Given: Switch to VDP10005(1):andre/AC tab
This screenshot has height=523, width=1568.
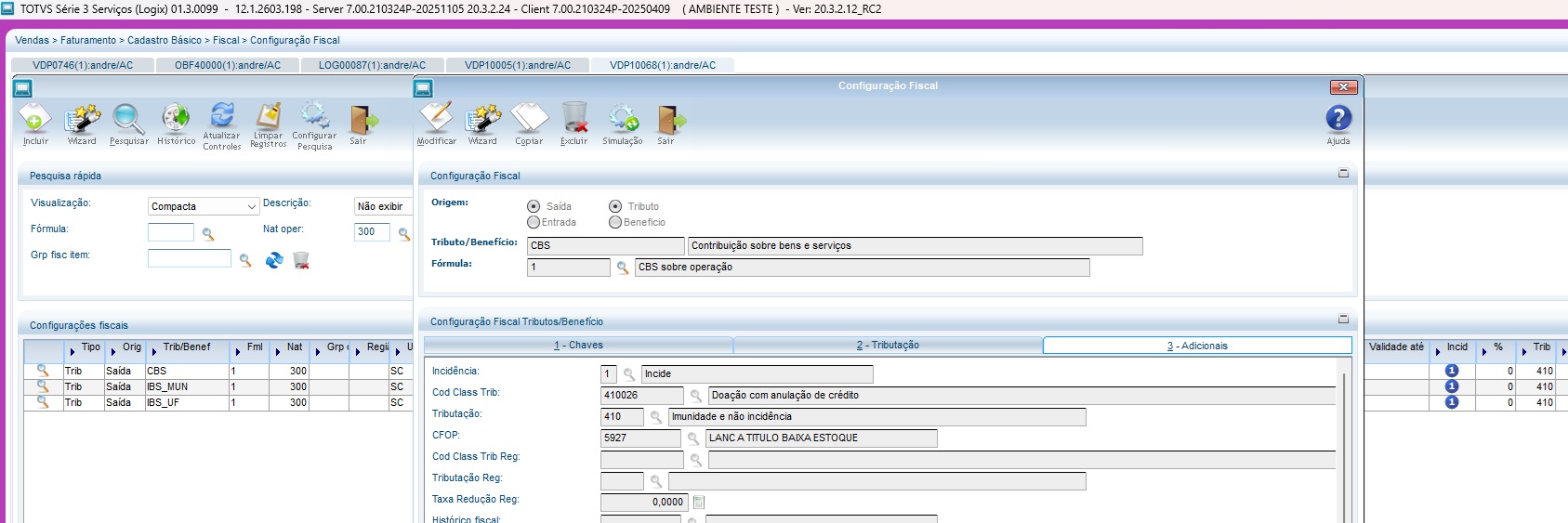Looking at the screenshot, I should [x=518, y=65].
